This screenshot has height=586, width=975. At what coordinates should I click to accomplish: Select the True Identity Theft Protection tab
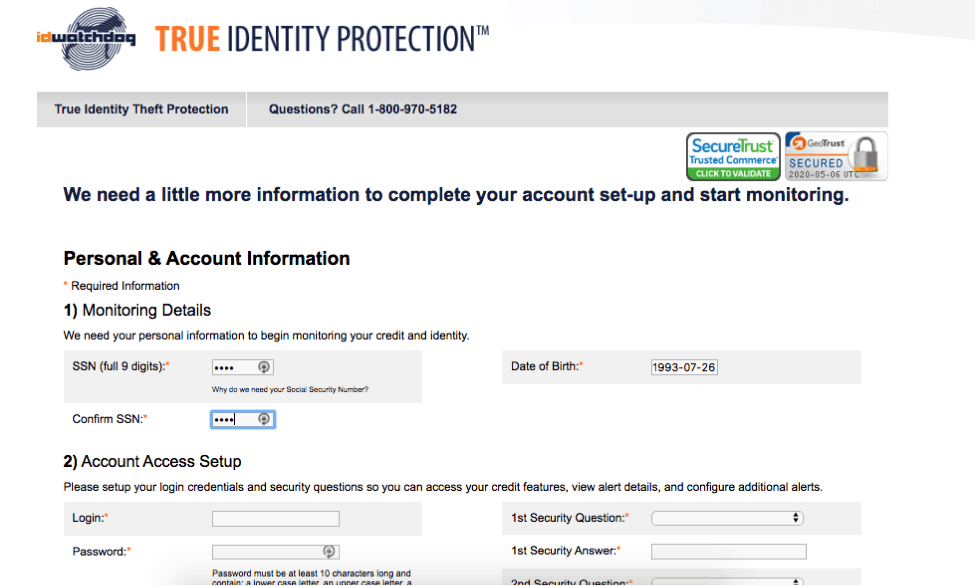click(x=140, y=110)
